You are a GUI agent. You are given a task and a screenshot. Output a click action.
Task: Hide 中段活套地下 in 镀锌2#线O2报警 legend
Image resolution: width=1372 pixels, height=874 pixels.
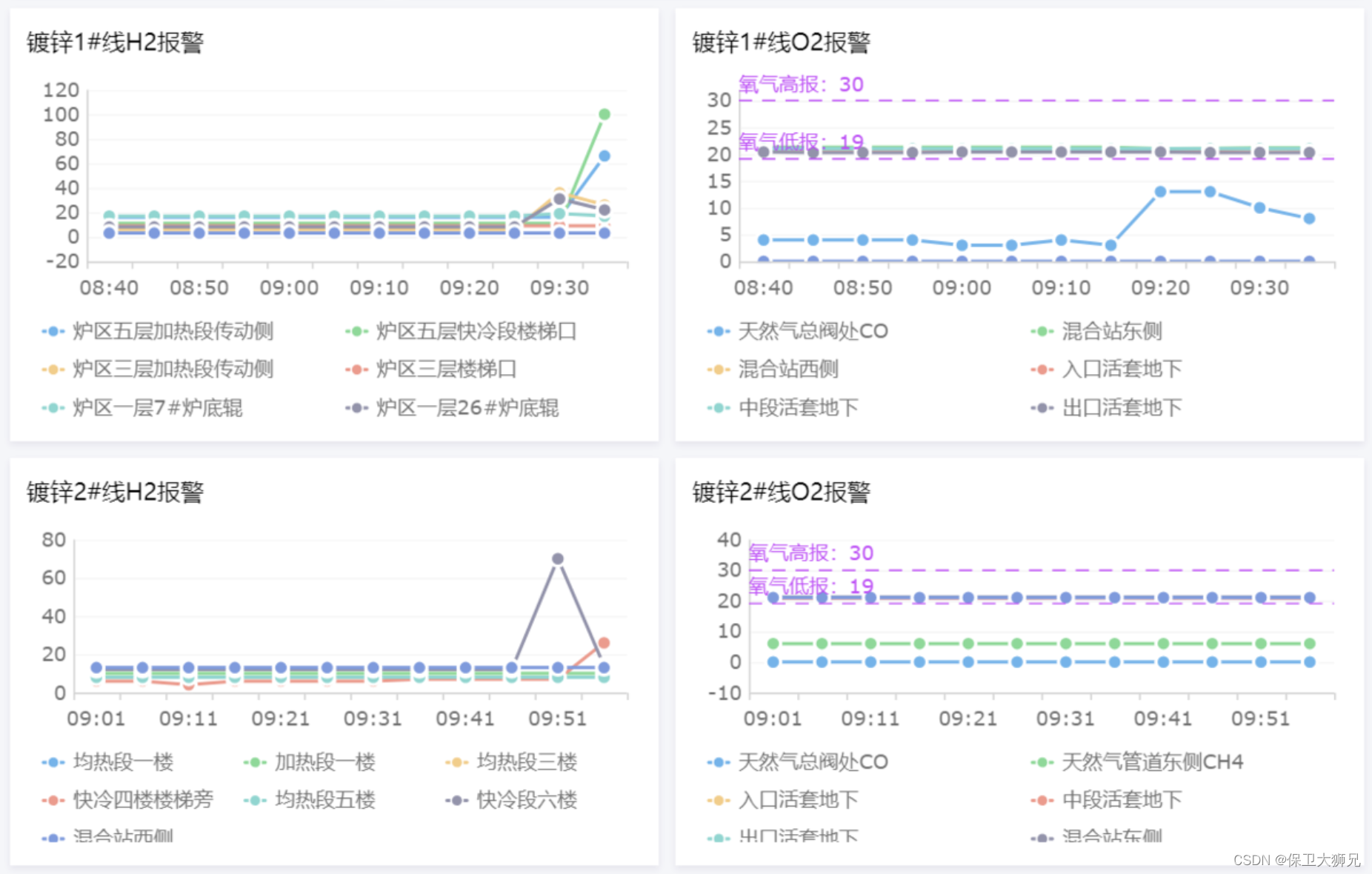[1106, 800]
